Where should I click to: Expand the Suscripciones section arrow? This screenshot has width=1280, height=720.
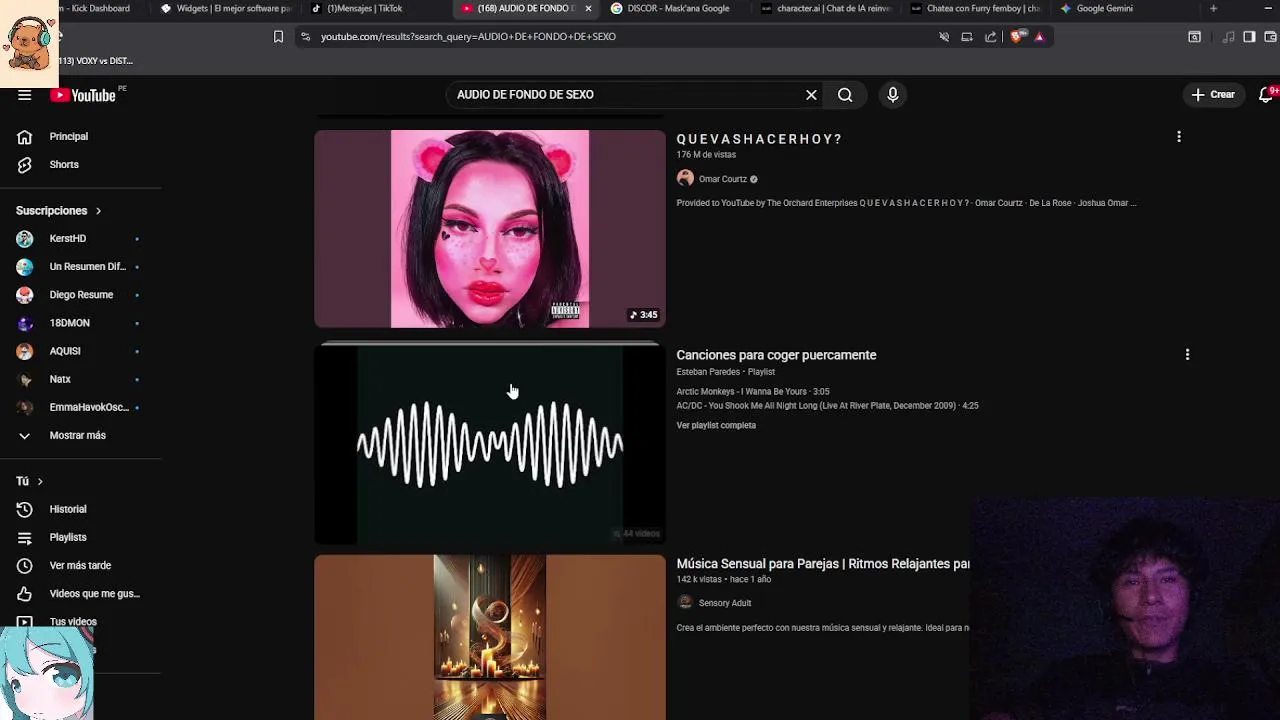(x=98, y=211)
